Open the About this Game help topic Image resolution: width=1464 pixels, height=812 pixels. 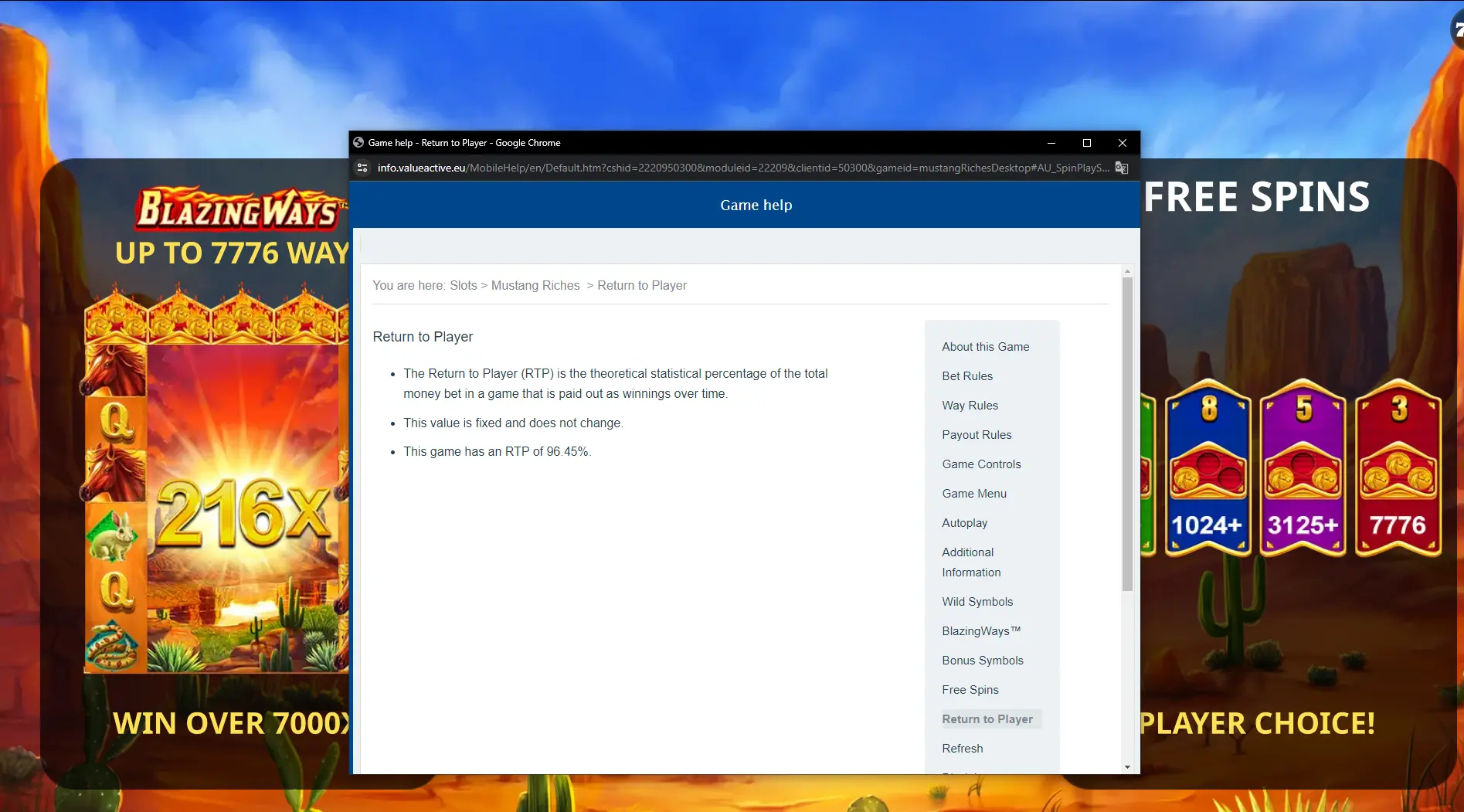pos(985,347)
